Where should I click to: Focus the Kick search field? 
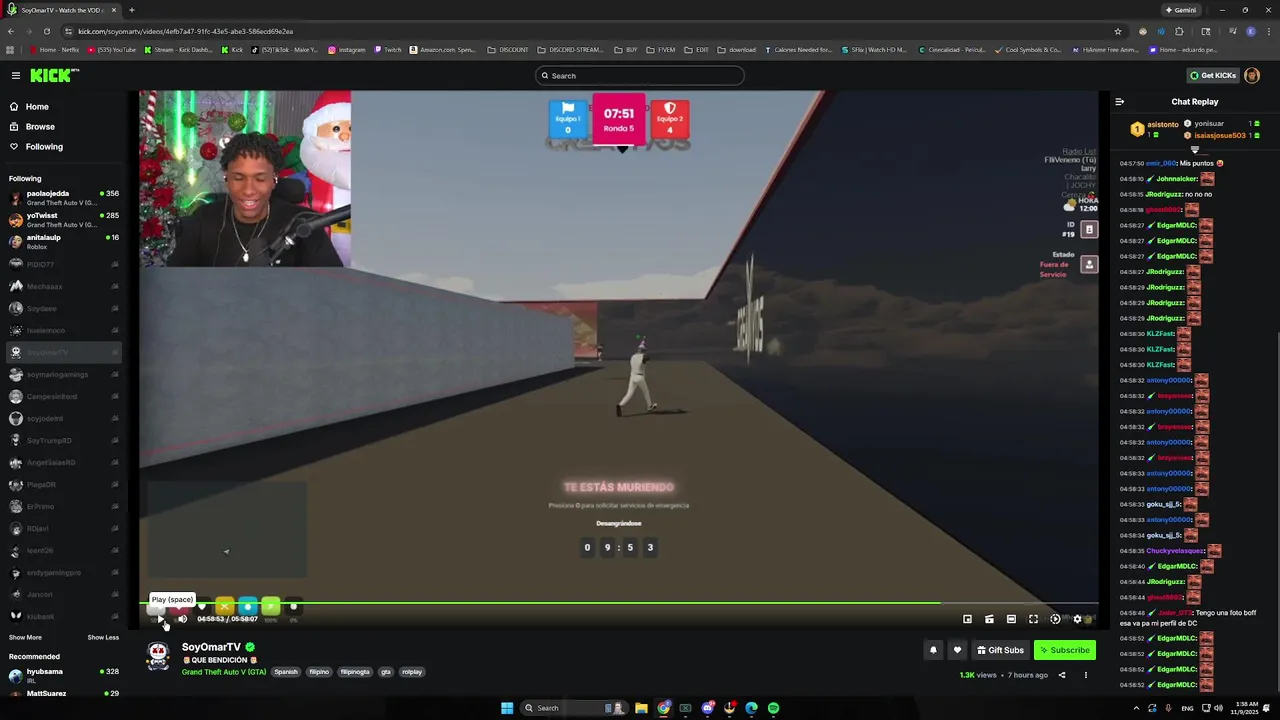[640, 76]
